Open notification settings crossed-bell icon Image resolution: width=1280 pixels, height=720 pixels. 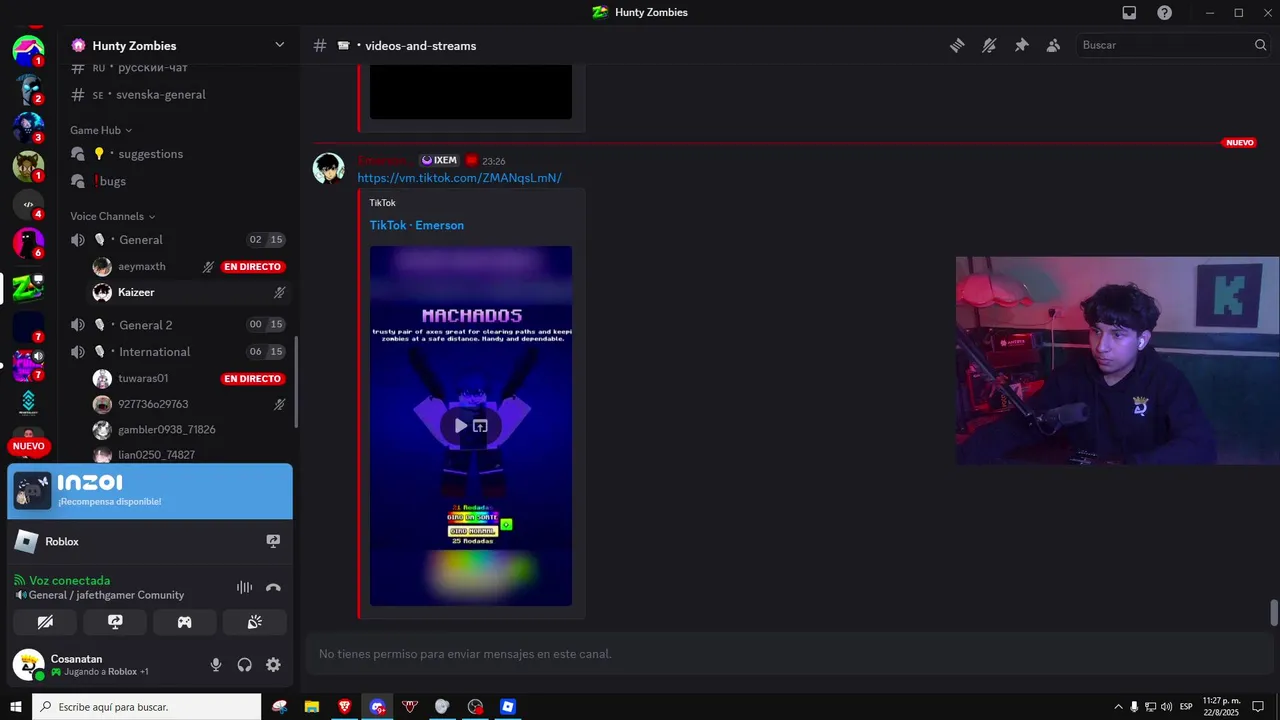pyautogui.click(x=989, y=45)
